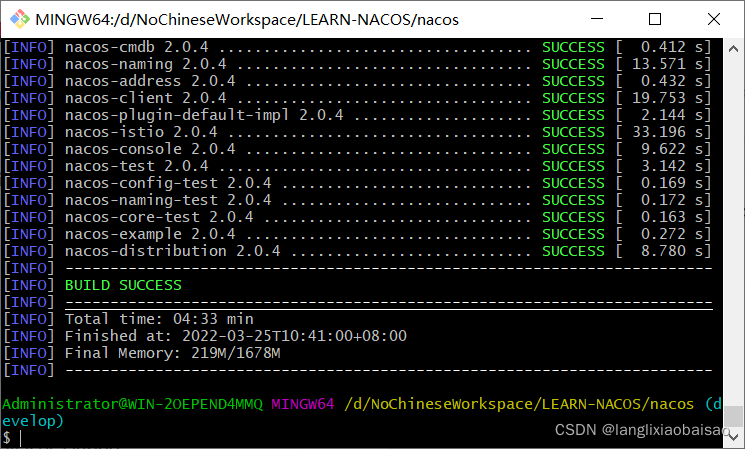Minimize the MINGW64 terminal window
This screenshot has width=745, height=449.
(597, 19)
